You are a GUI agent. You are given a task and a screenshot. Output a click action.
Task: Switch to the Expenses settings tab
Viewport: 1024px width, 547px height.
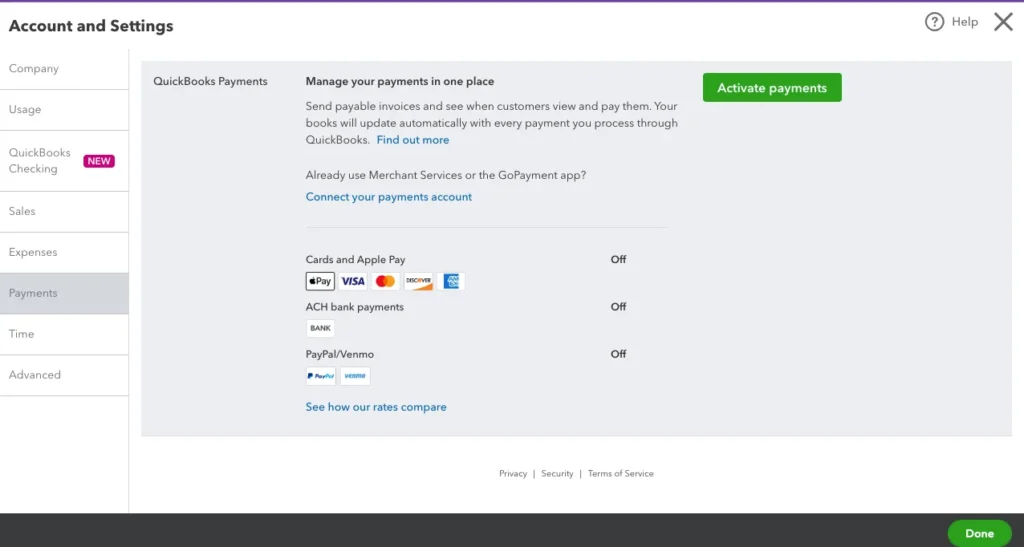tap(64, 253)
